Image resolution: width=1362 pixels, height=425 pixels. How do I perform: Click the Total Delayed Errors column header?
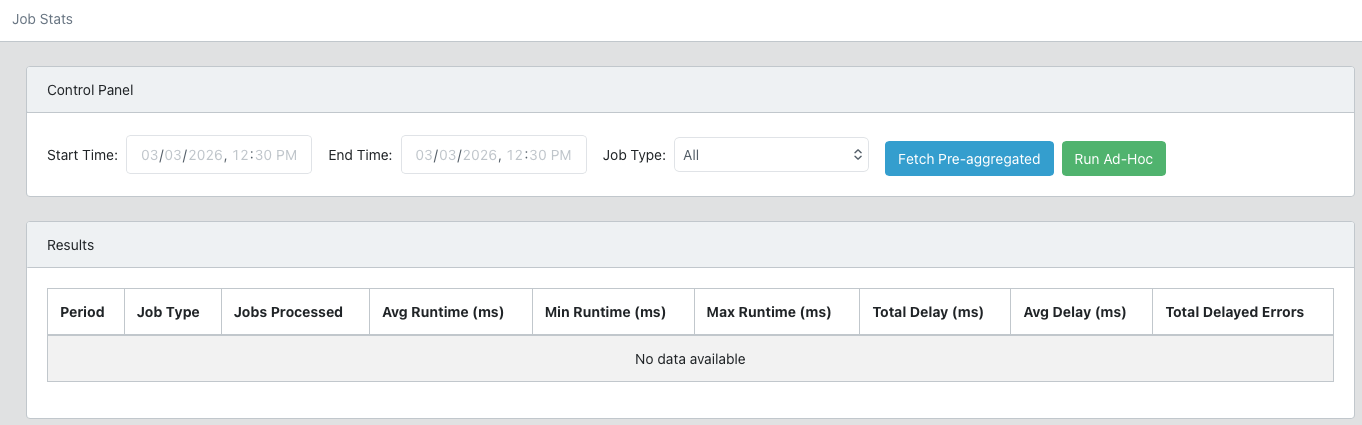(1234, 312)
